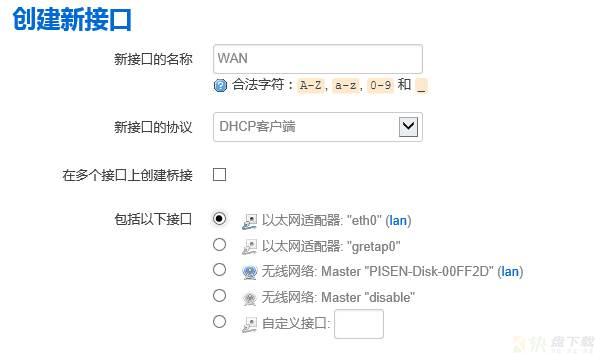Click the wireless icon for PISEN-Disk-00FF2D
This screenshot has width=601, height=362.
(x=250, y=272)
